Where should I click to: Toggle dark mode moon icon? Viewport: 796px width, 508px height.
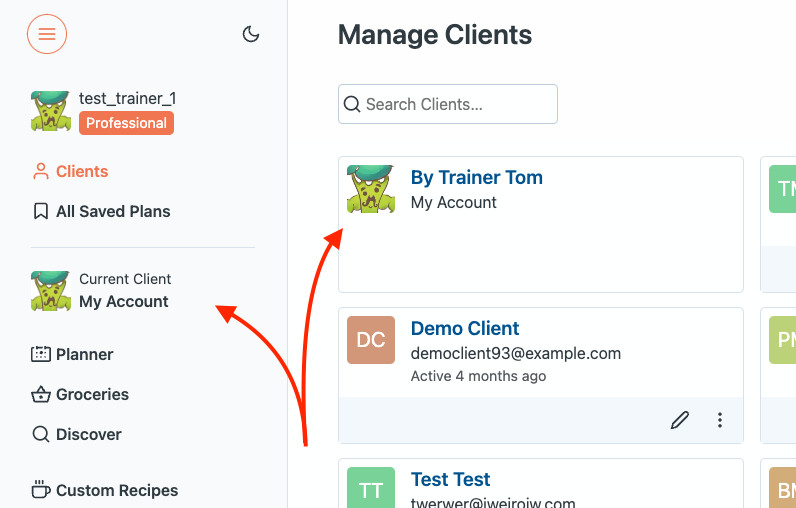251,34
